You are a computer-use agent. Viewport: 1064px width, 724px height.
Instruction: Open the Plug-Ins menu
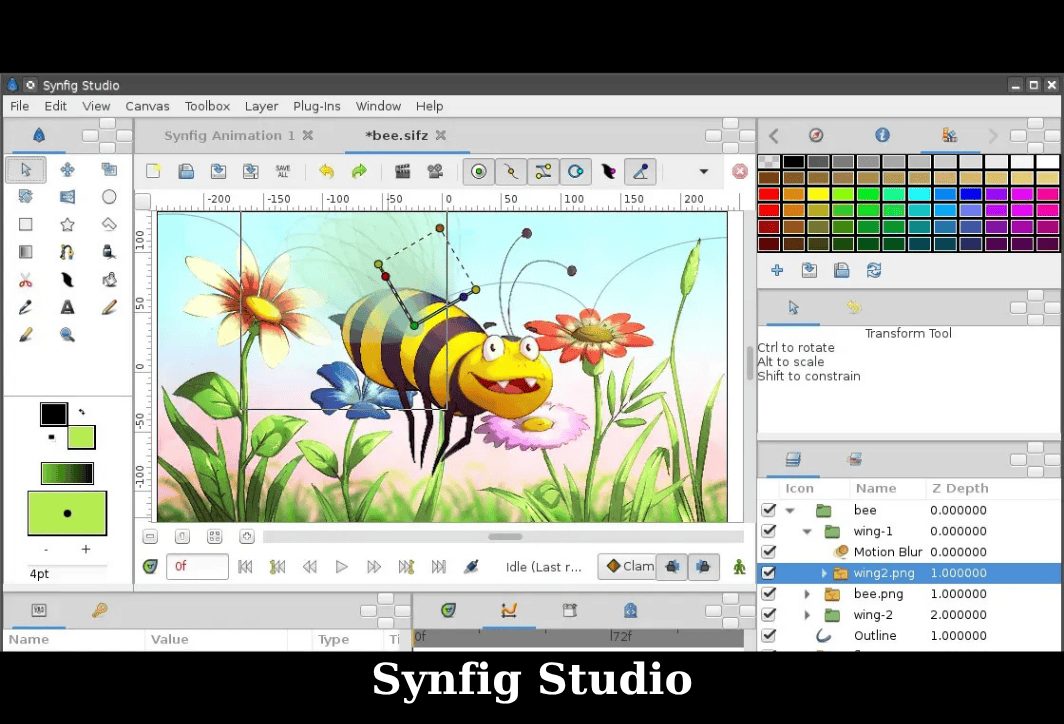(316, 106)
